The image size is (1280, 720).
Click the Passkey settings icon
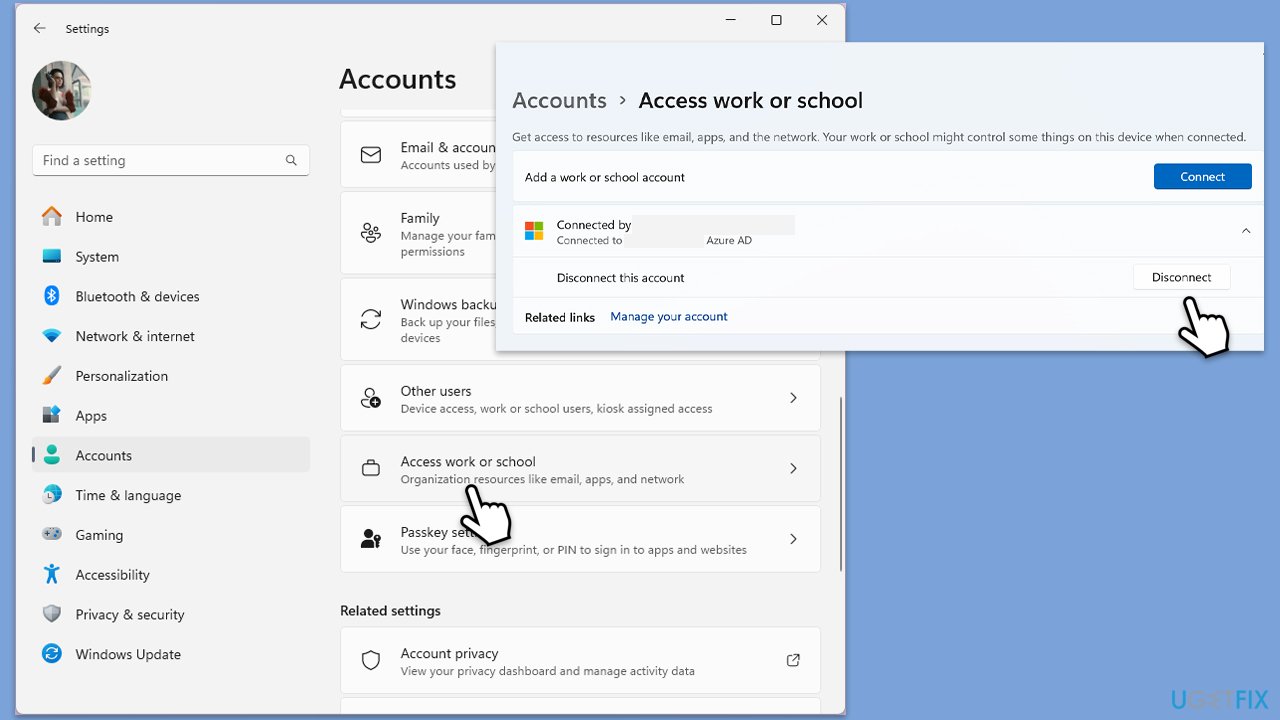point(371,539)
